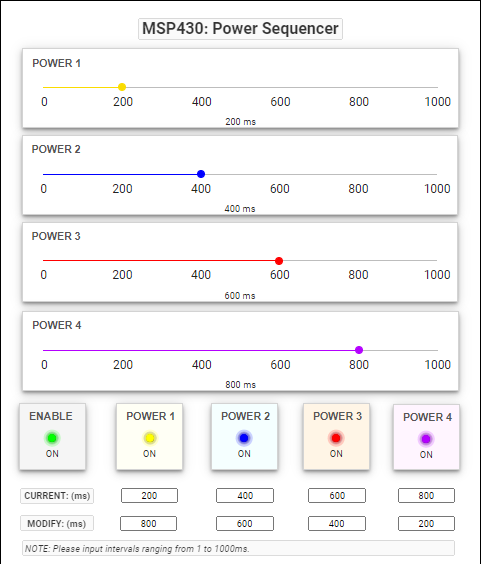Click the POWER 3 status box label

click(x=337, y=416)
